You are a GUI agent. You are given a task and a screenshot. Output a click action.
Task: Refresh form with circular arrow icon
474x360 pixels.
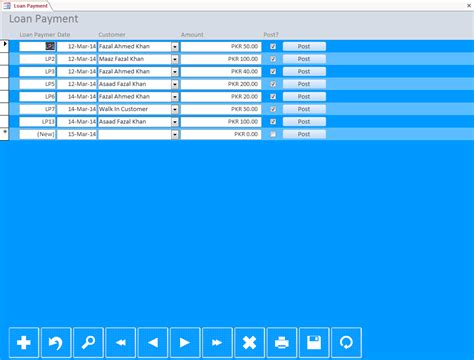pyautogui.click(x=346, y=342)
